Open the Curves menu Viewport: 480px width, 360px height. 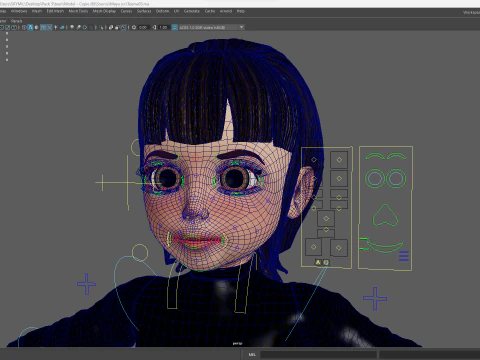[126, 11]
